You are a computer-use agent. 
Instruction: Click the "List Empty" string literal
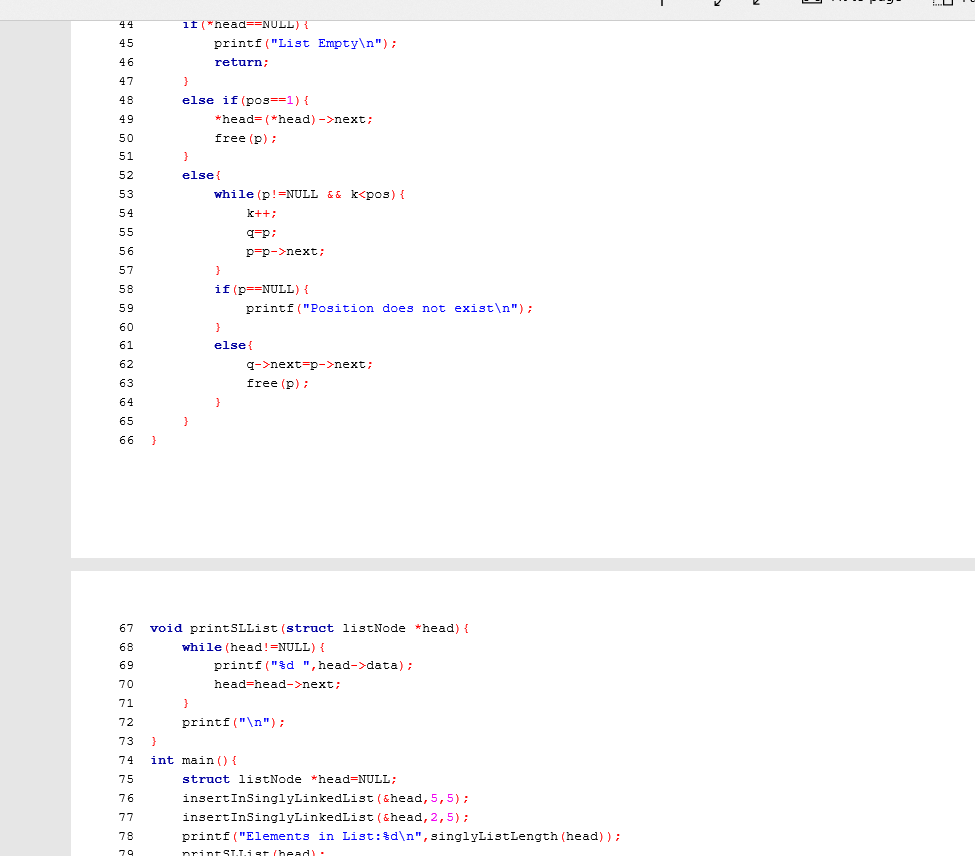(x=331, y=43)
